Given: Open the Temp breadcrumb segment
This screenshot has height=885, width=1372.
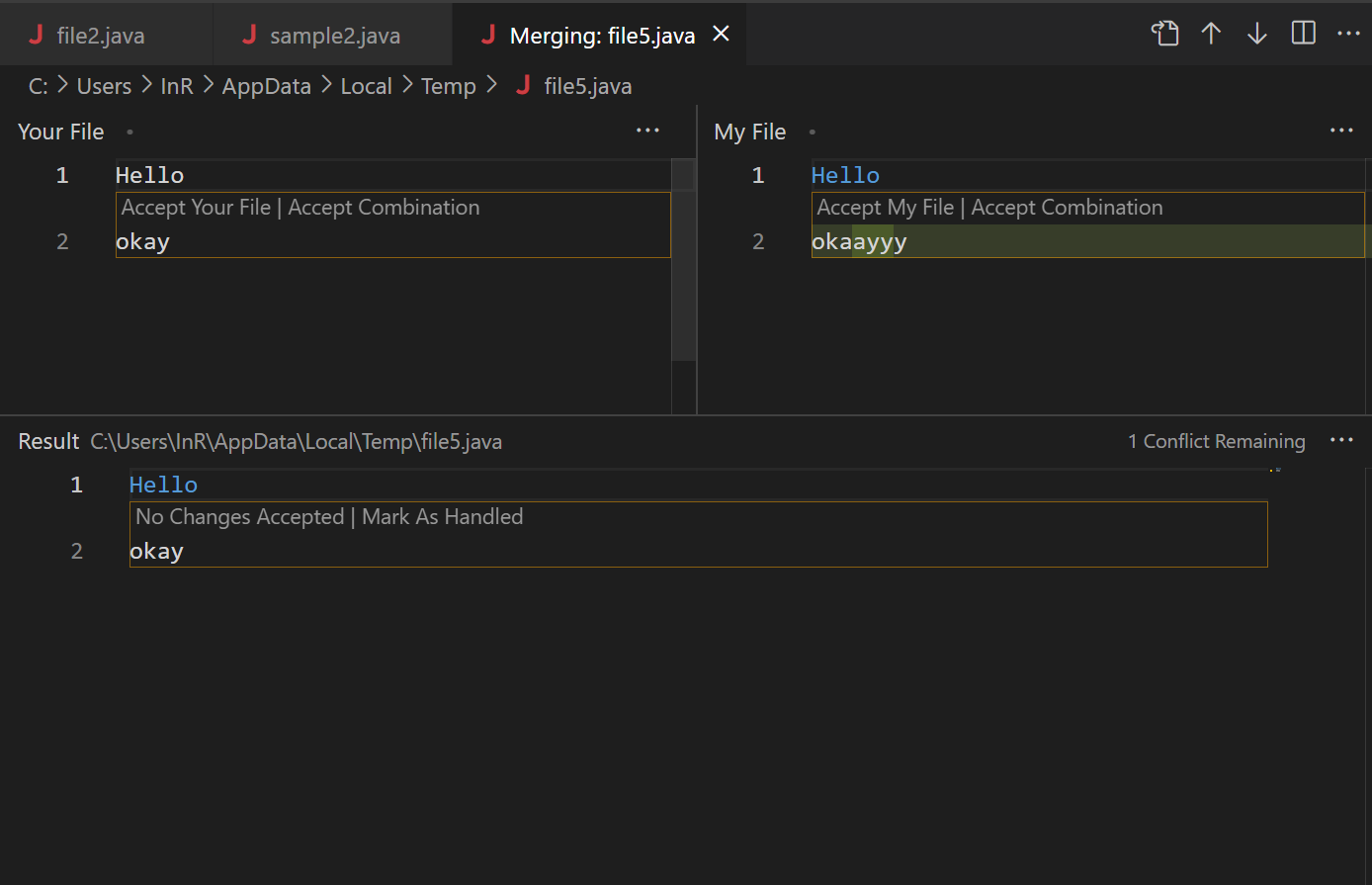Looking at the screenshot, I should [x=449, y=87].
